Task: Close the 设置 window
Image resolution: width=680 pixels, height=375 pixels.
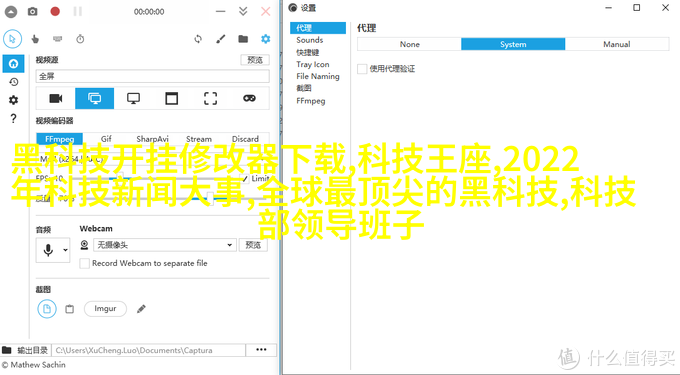Action: [665, 7]
